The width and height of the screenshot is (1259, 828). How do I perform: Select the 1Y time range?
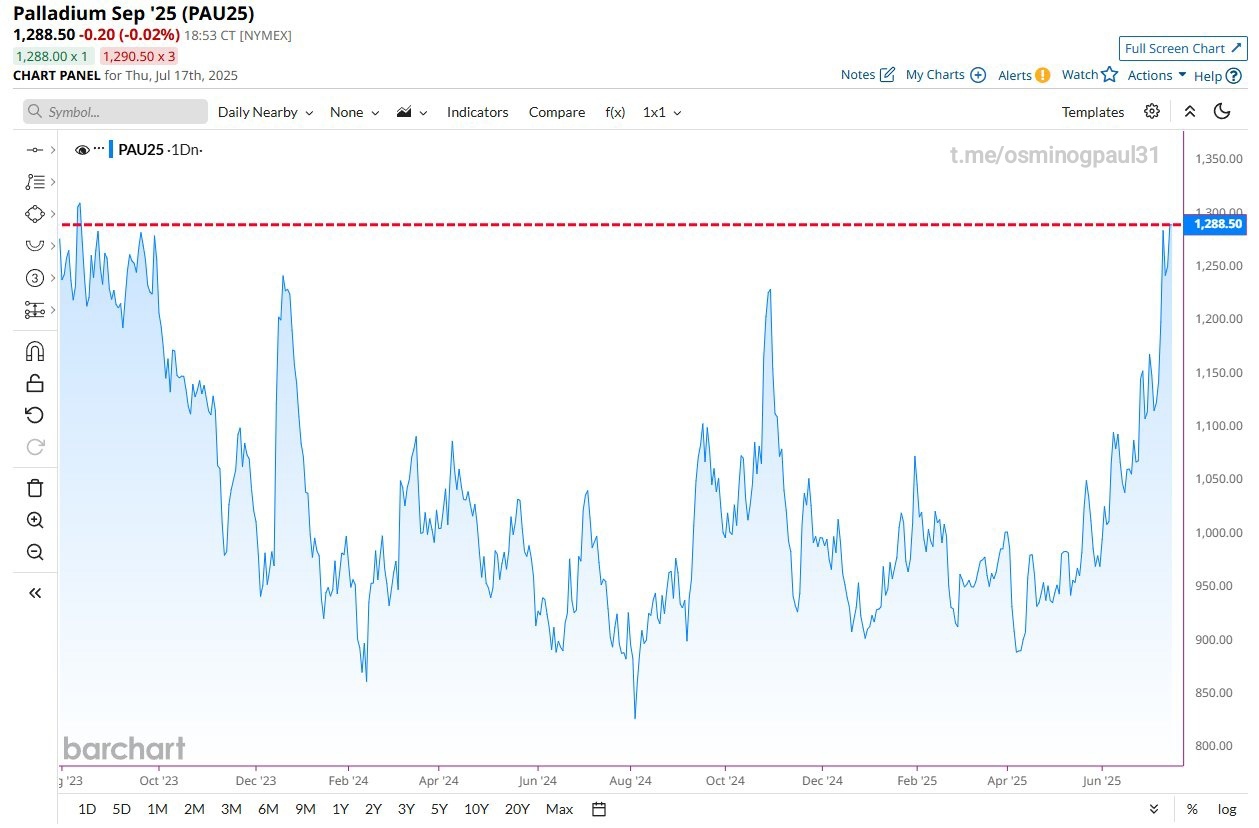coord(340,809)
